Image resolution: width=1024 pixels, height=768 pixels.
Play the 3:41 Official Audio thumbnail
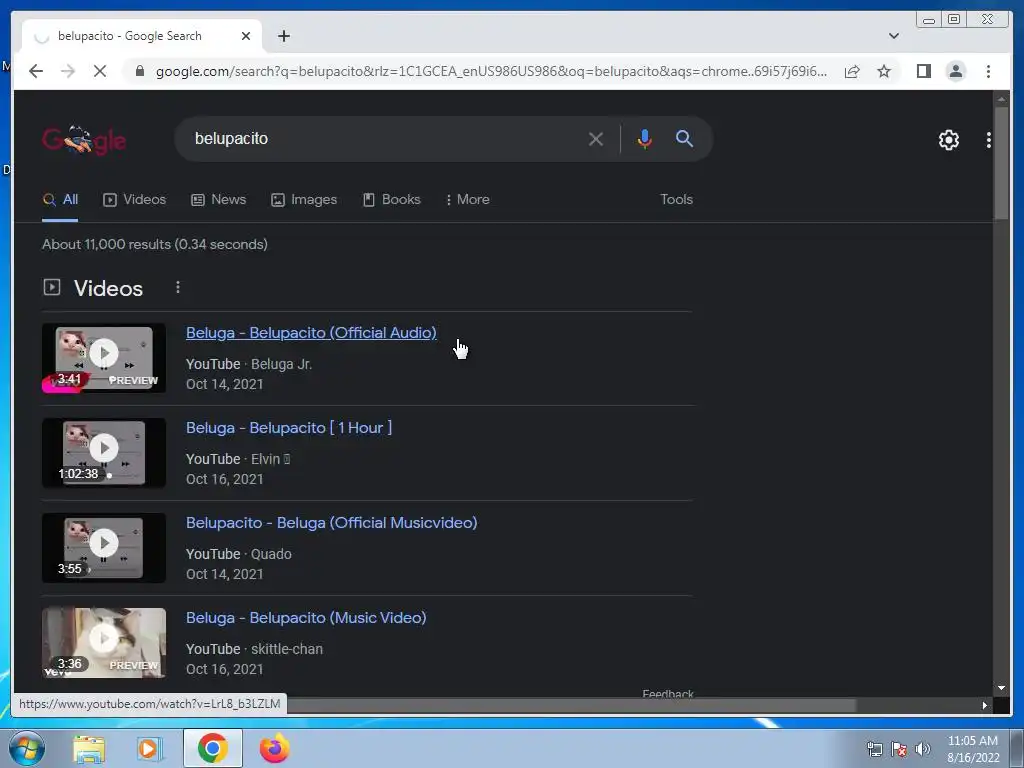point(104,358)
